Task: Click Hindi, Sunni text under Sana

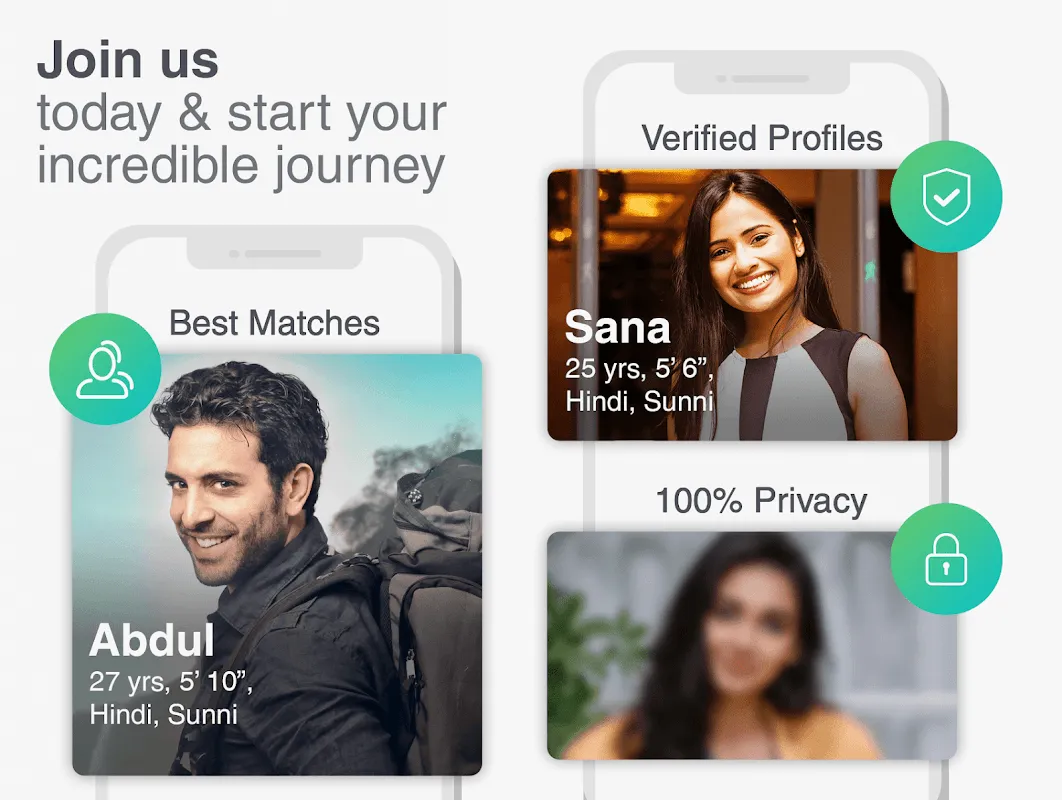Action: click(x=639, y=402)
